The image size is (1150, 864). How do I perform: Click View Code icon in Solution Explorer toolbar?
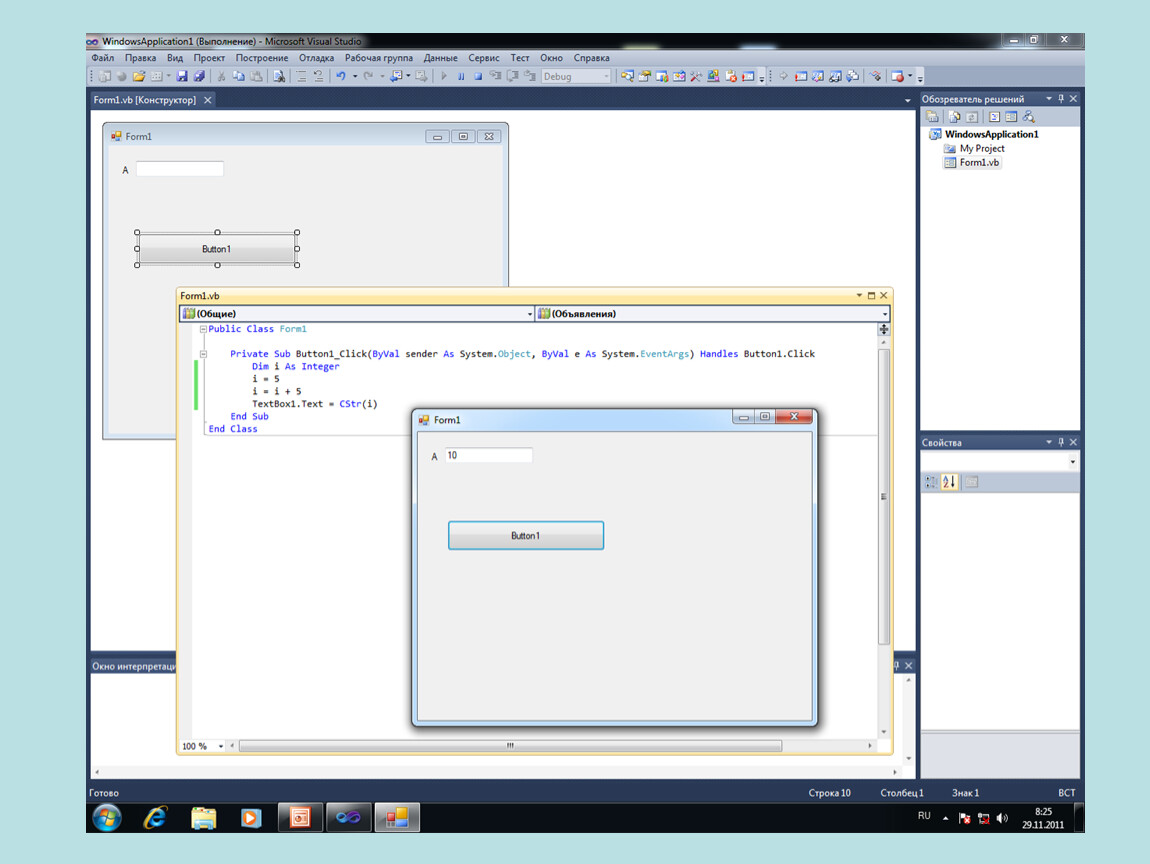(x=995, y=117)
